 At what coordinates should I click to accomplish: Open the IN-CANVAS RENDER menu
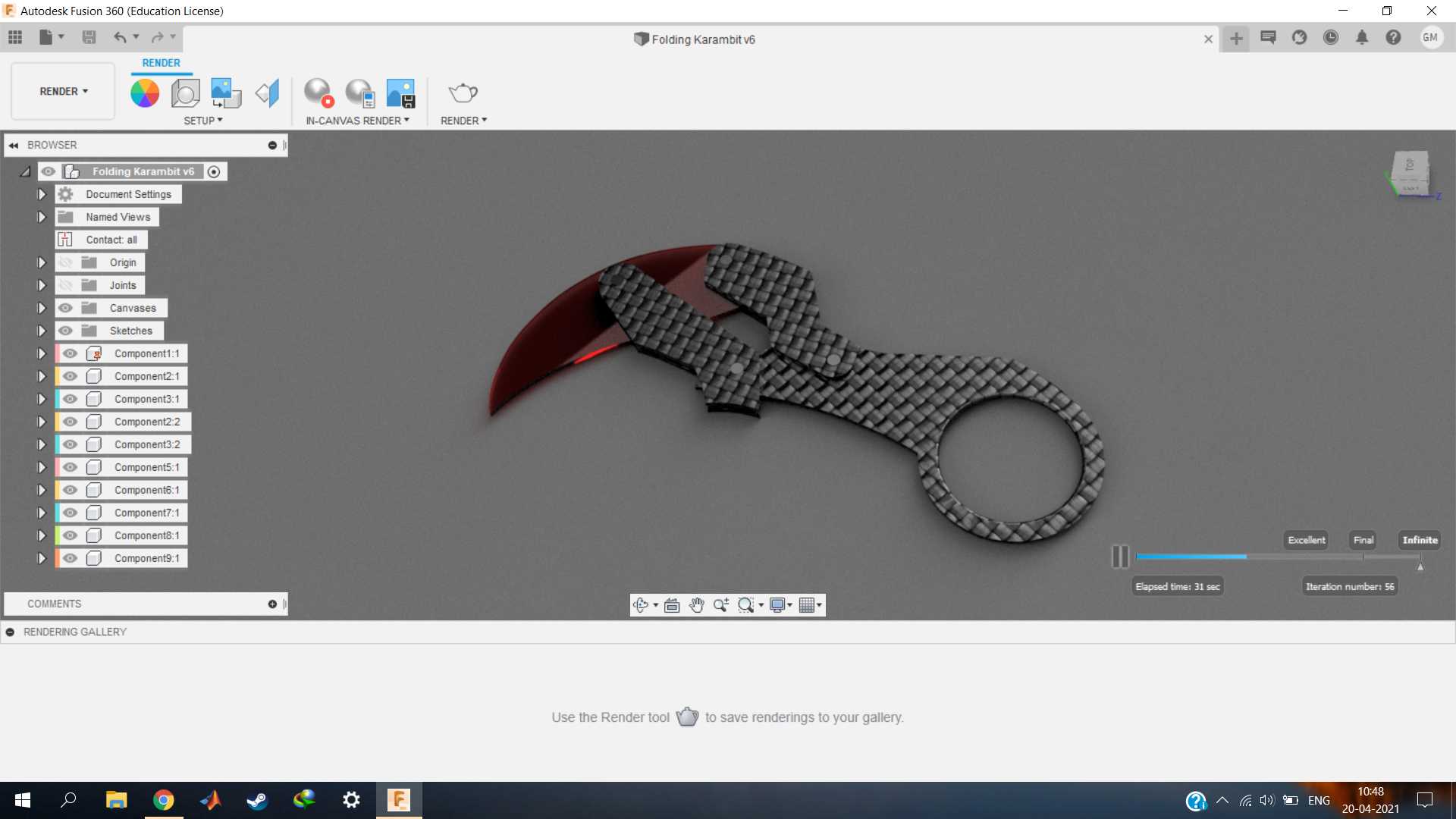[x=358, y=121]
